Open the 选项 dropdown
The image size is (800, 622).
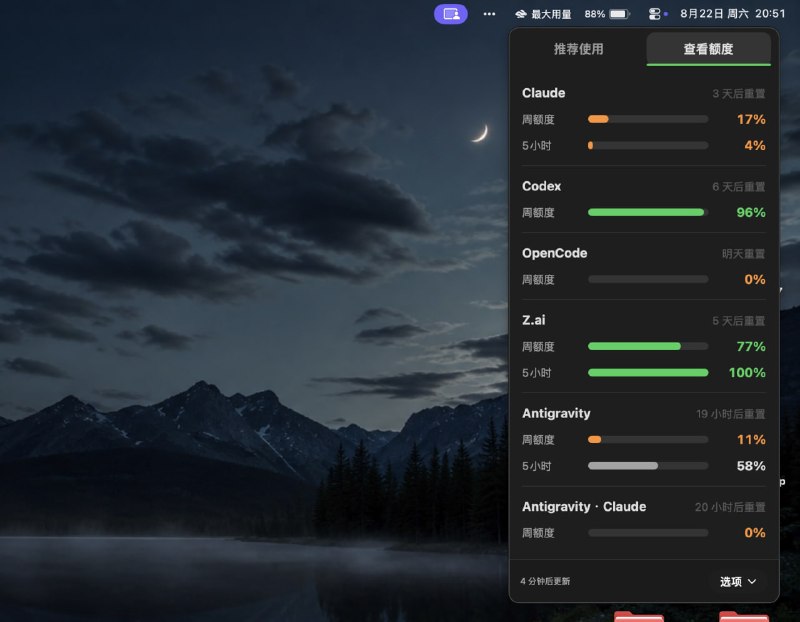738,581
